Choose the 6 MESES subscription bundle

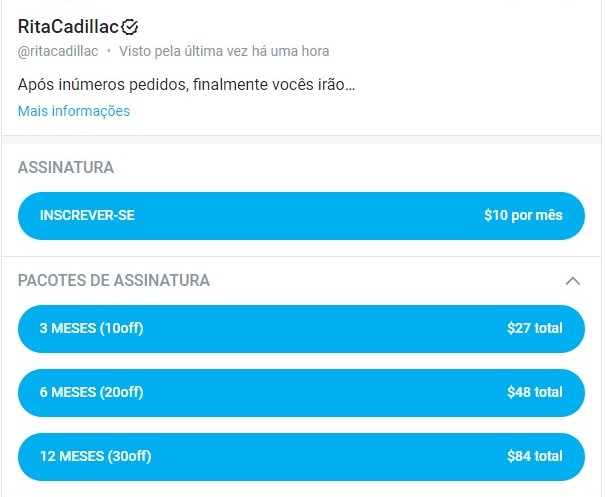tap(300, 392)
